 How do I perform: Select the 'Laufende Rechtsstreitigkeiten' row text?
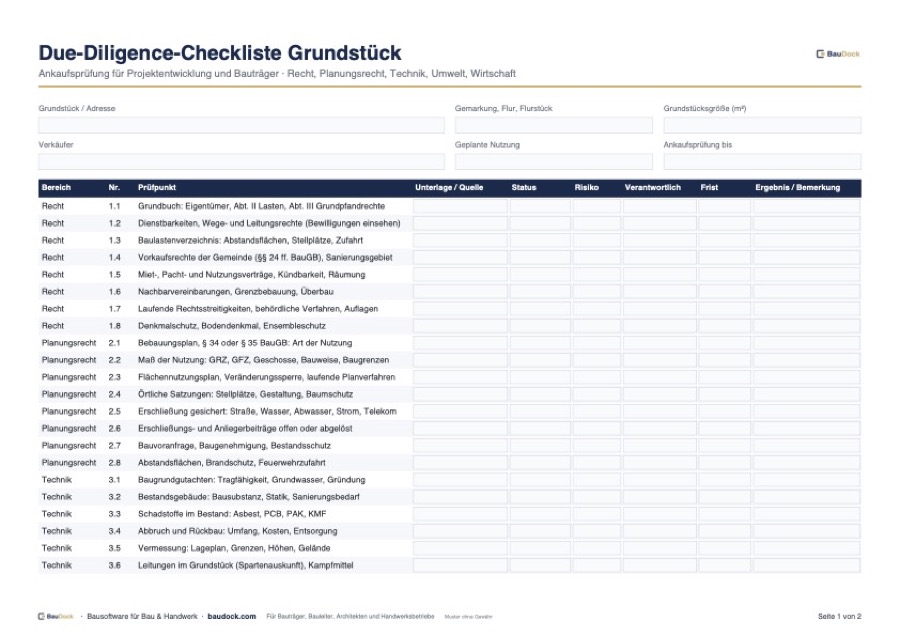(x=258, y=309)
